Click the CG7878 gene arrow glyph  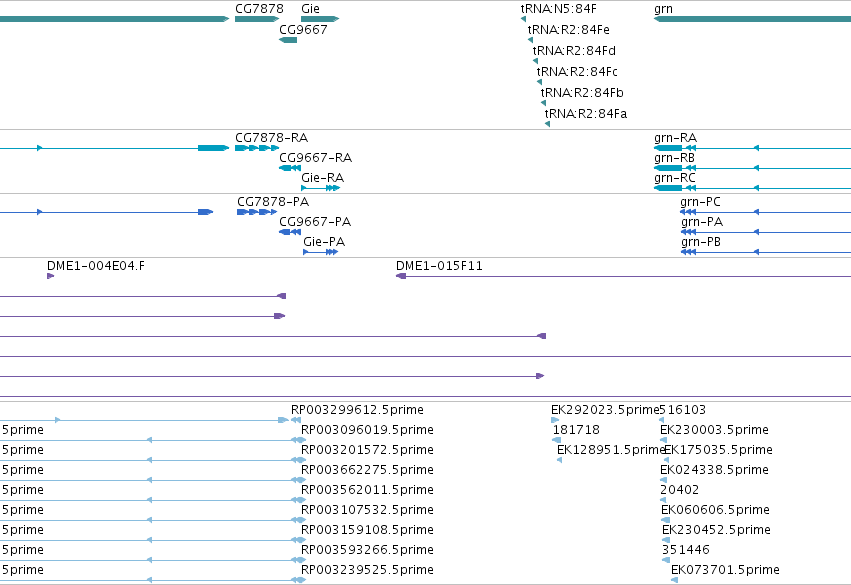click(257, 19)
